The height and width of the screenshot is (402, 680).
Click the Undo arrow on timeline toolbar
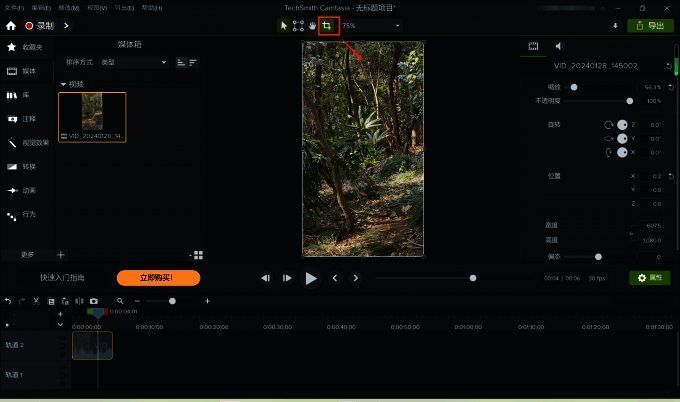click(x=8, y=301)
